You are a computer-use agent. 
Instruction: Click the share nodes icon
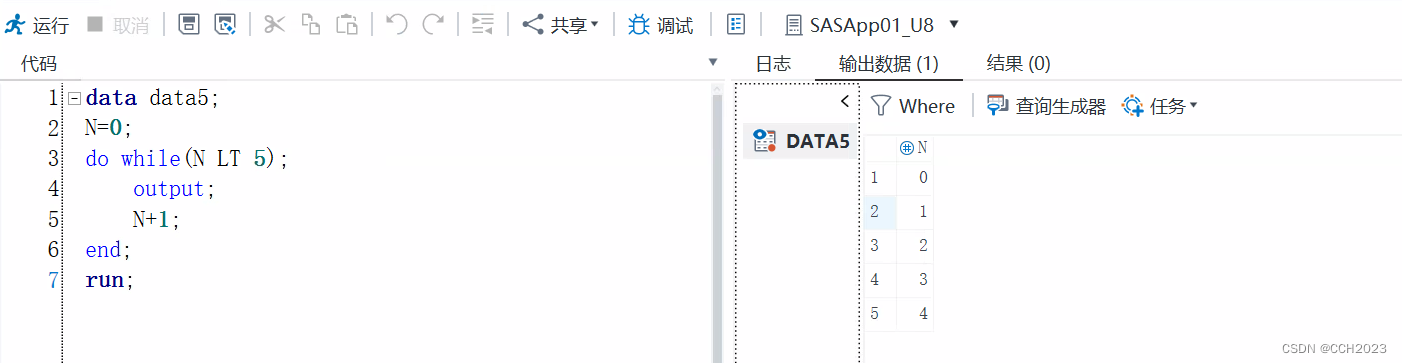[x=533, y=25]
